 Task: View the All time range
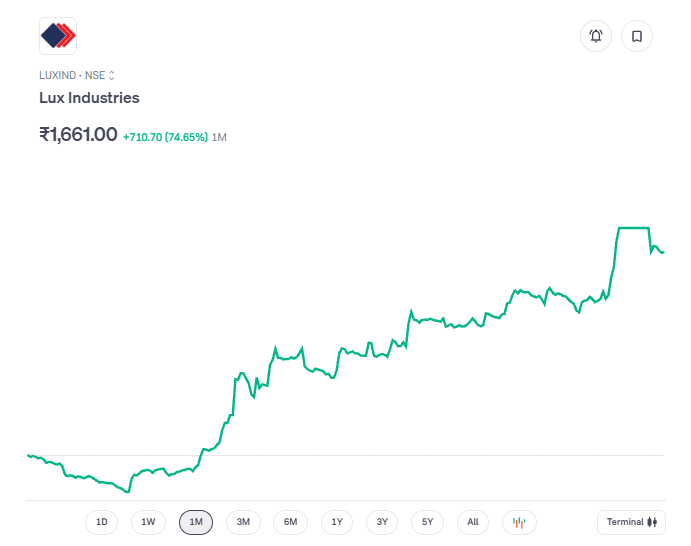point(473,522)
